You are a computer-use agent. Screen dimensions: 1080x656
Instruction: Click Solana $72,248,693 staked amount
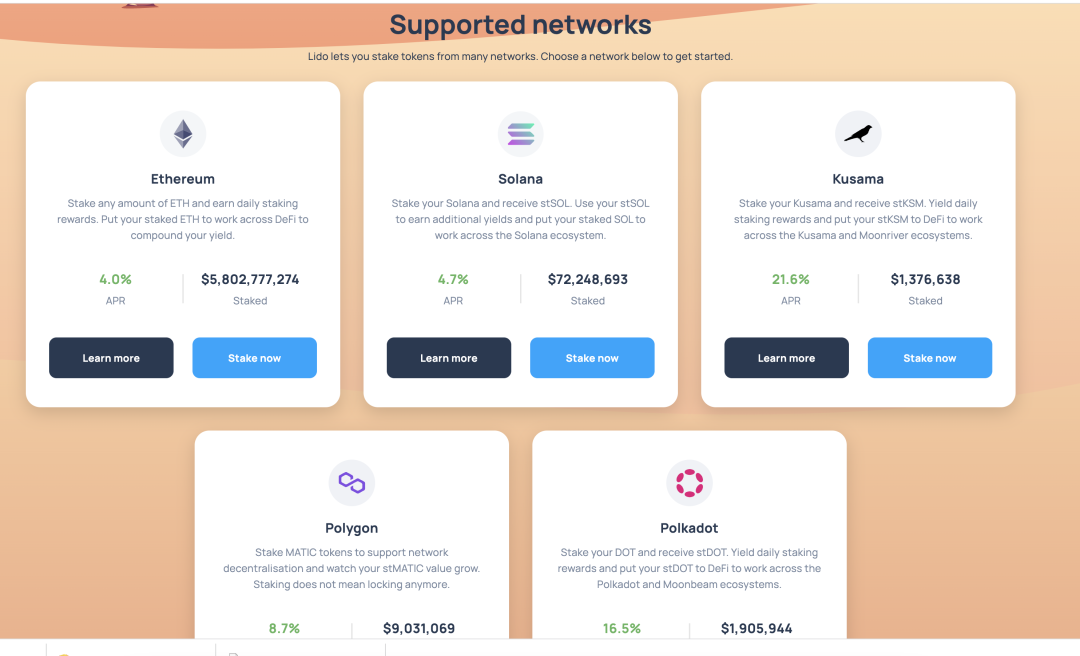coord(588,279)
